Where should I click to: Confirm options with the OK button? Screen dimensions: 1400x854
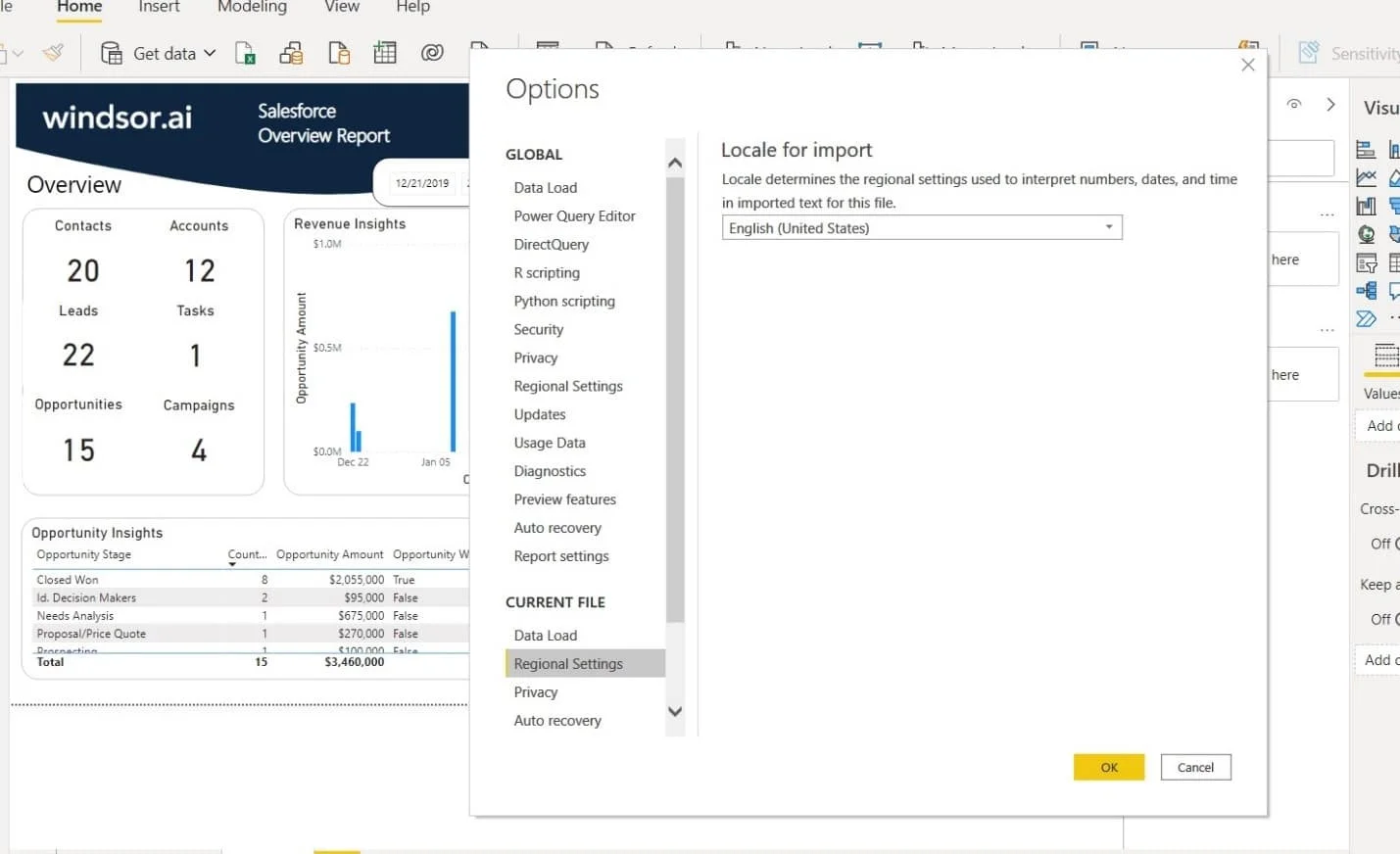click(x=1109, y=767)
